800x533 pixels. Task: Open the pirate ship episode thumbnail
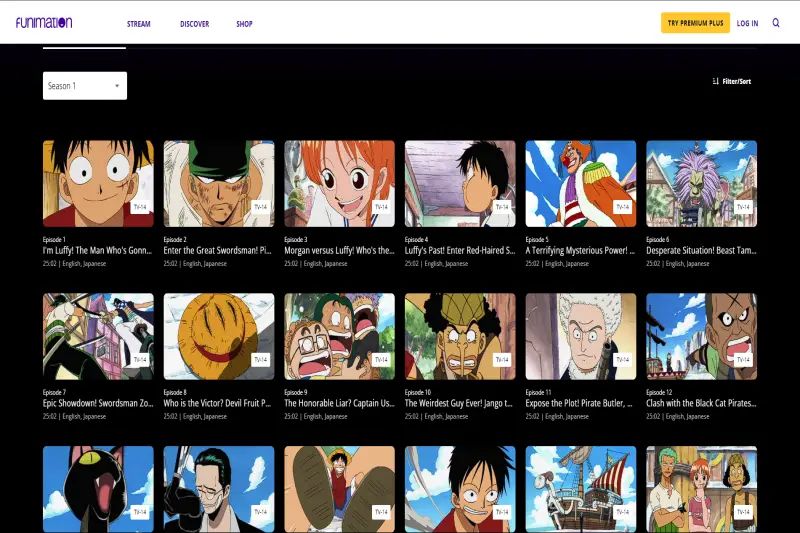click(581, 489)
